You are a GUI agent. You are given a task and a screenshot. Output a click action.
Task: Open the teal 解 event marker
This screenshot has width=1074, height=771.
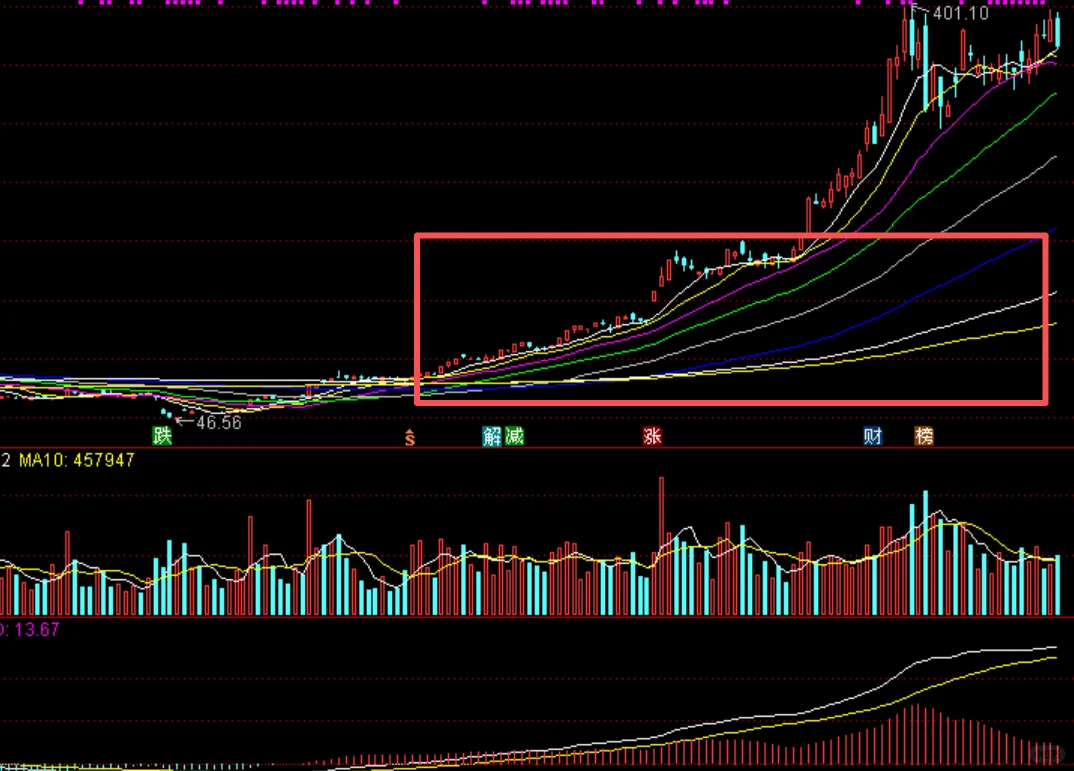coord(492,436)
